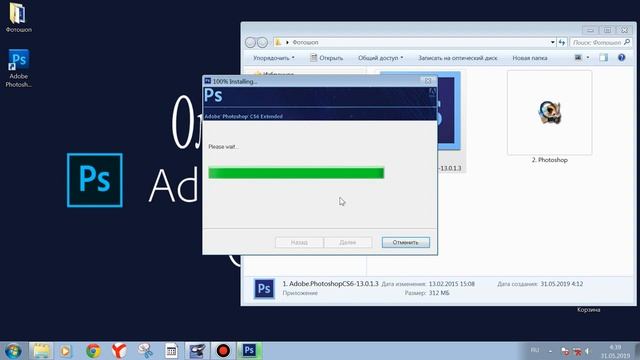Show hidden tray icons arrow
Image resolution: width=640 pixels, height=360 pixels.
click(x=550, y=351)
